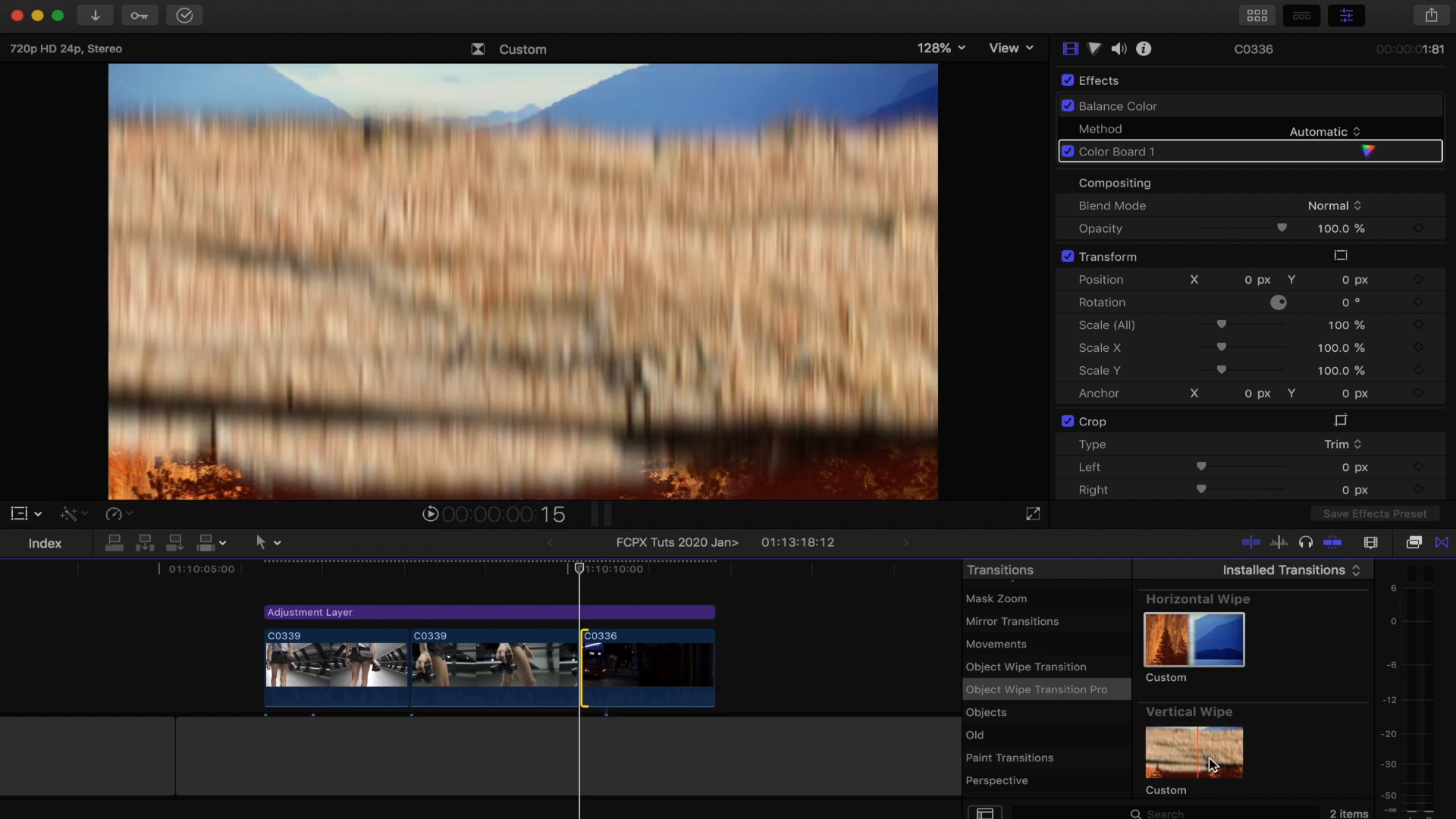Screen dimensions: 1456x819
Task: Open clip appearance filmstrip icon
Action: point(1370,542)
